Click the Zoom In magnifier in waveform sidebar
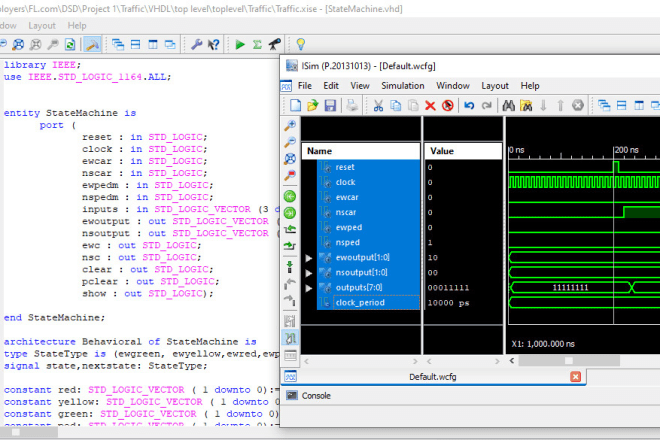The height and width of the screenshot is (440, 660). tap(290, 125)
